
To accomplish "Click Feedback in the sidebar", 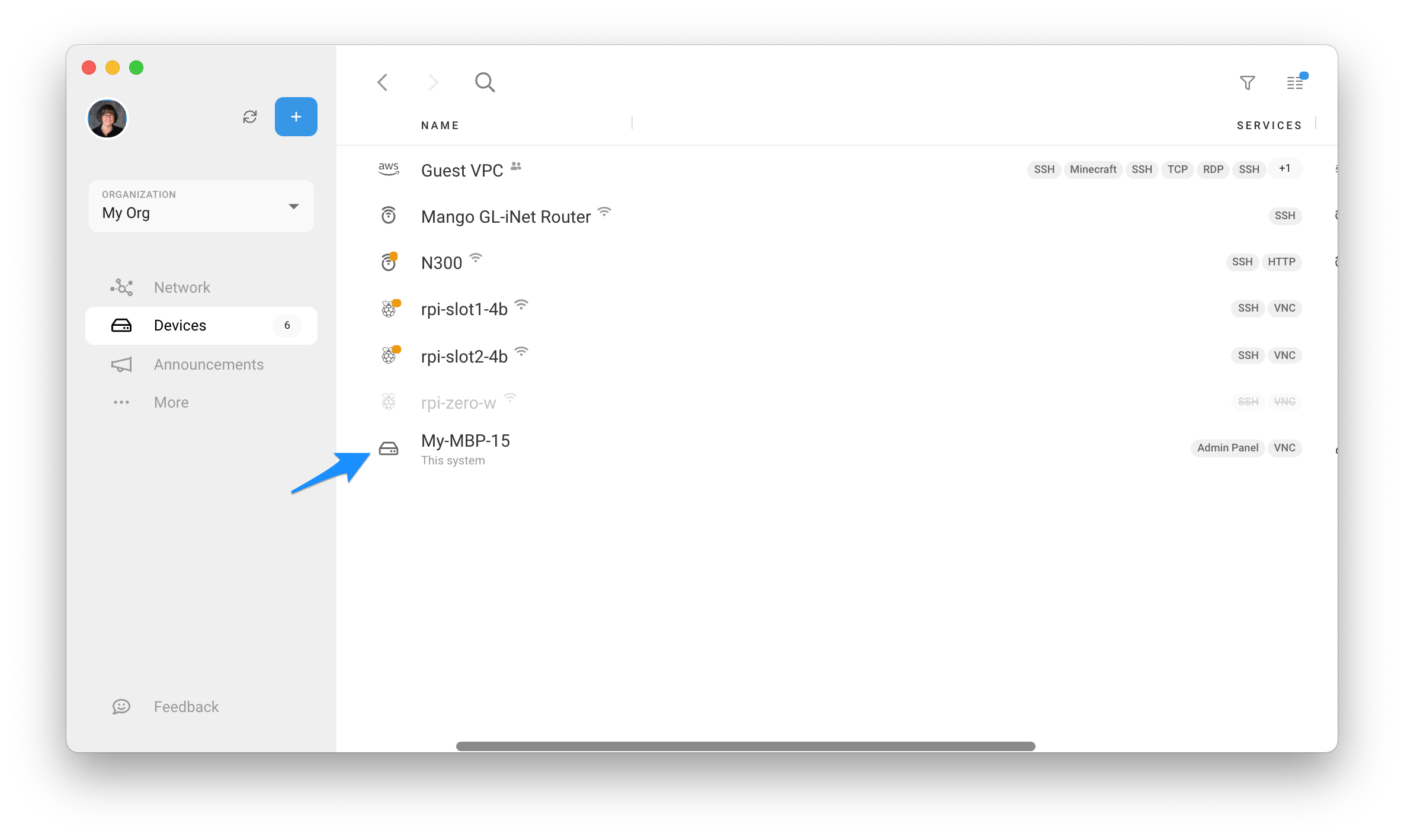I will click(x=201, y=707).
